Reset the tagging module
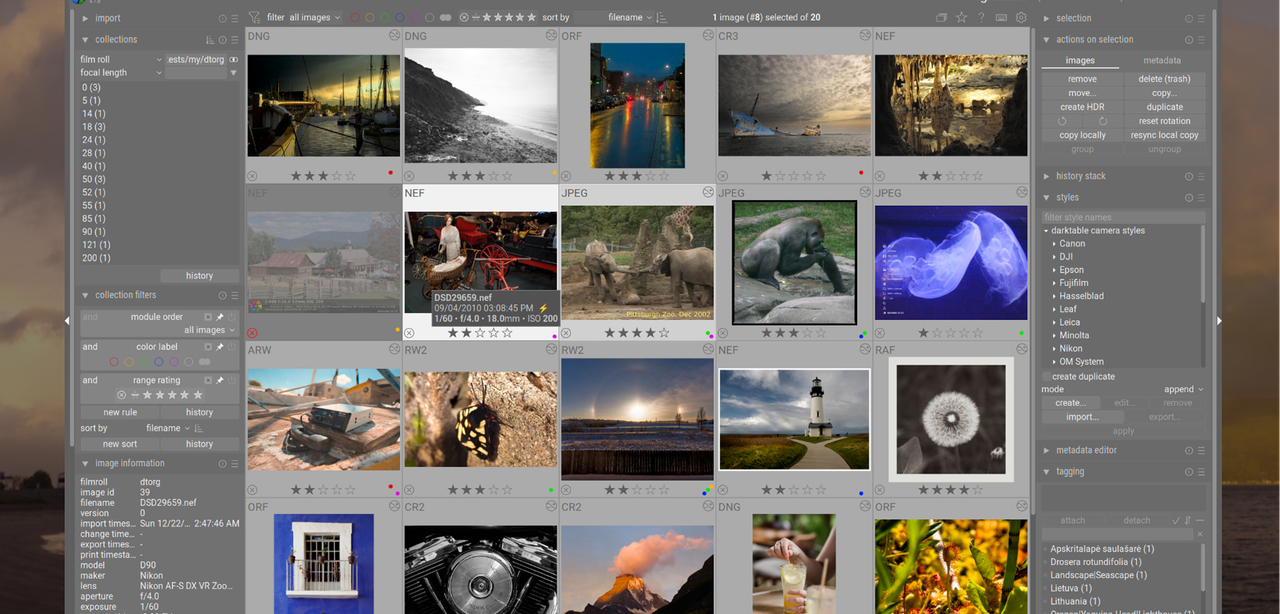This screenshot has width=1280, height=614. tap(1189, 472)
